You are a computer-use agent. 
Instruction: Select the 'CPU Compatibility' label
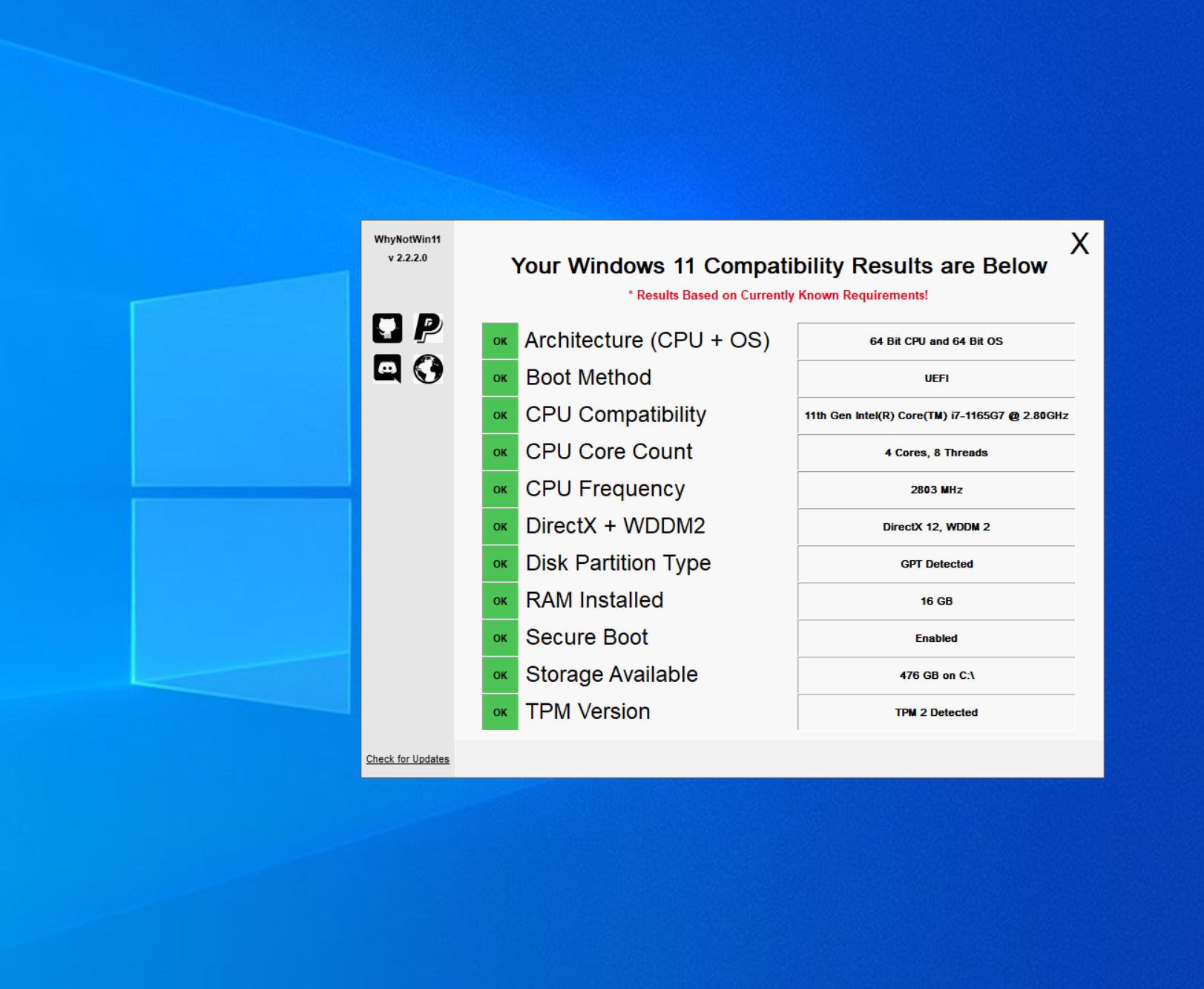point(616,415)
